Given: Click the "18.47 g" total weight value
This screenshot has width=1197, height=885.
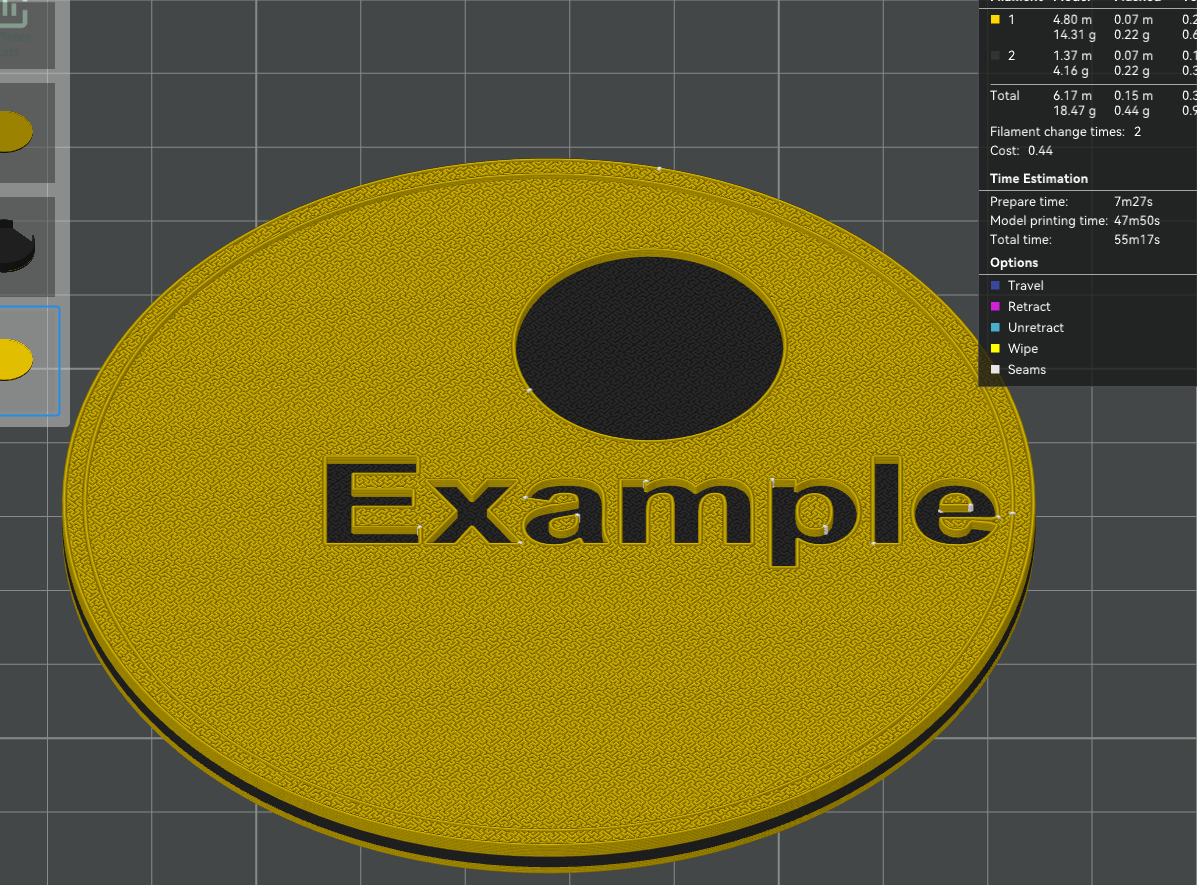Looking at the screenshot, I should (x=1074, y=111).
